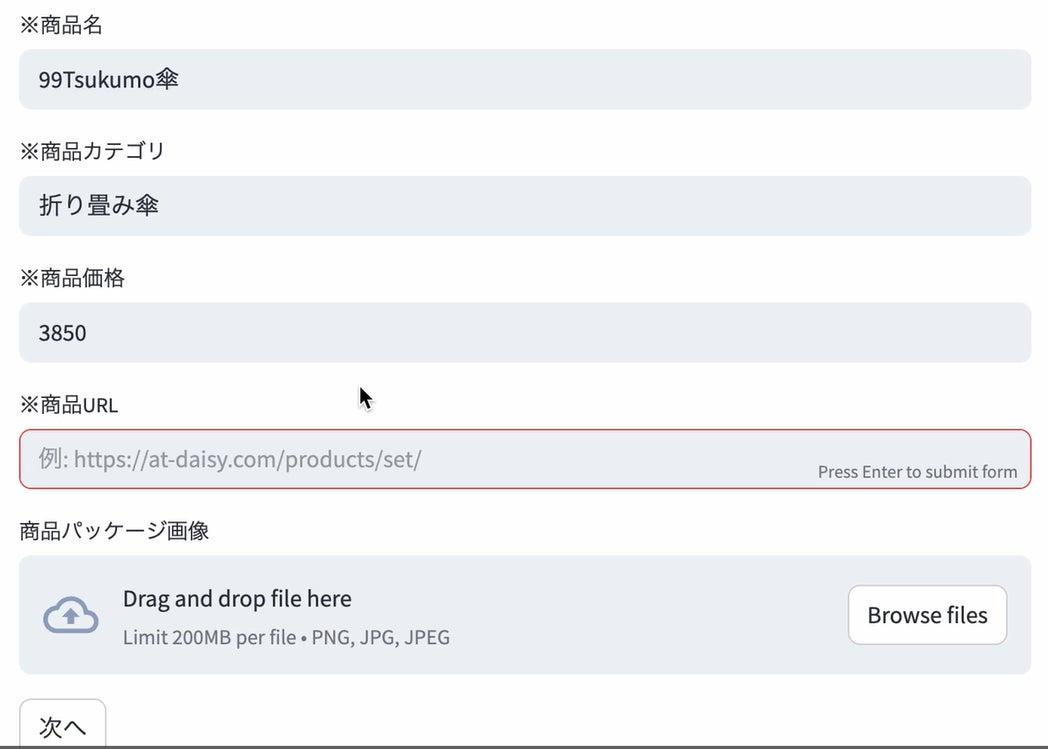Click the 'Drag and drop file here' text
The width and height of the screenshot is (1048, 749).
pyautogui.click(x=237, y=599)
